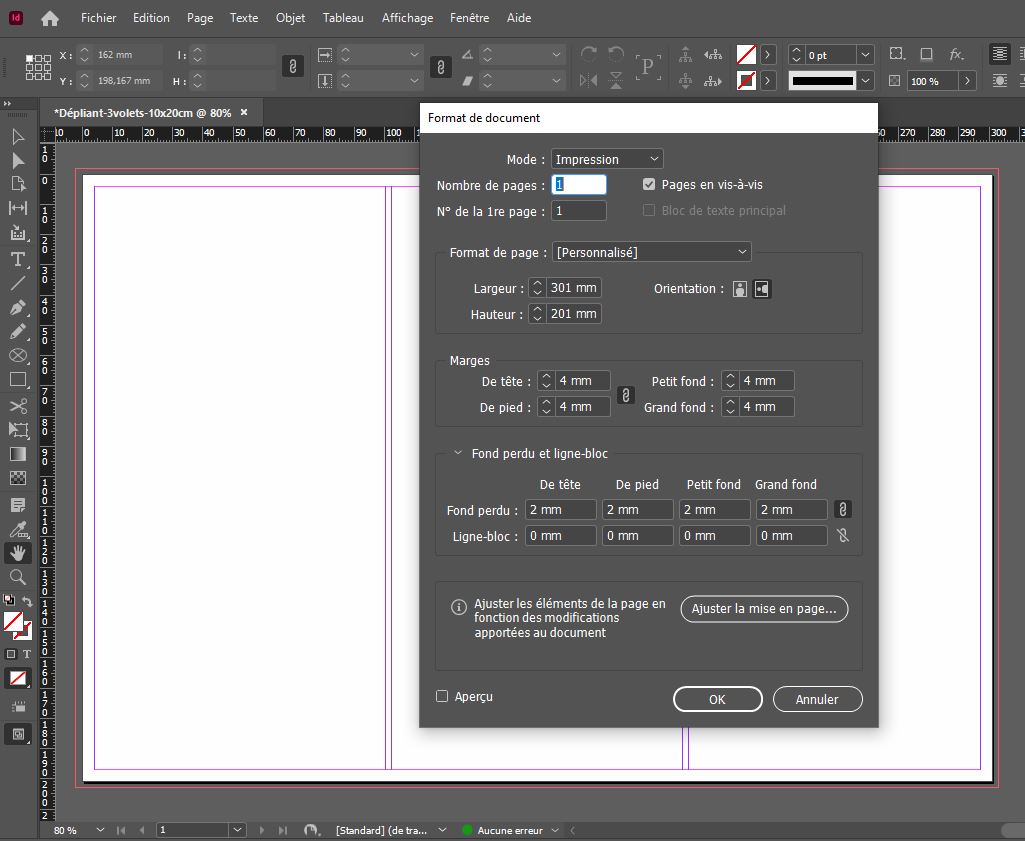The width and height of the screenshot is (1025, 841).
Task: Choose landscape orientation icon
Action: click(x=762, y=289)
